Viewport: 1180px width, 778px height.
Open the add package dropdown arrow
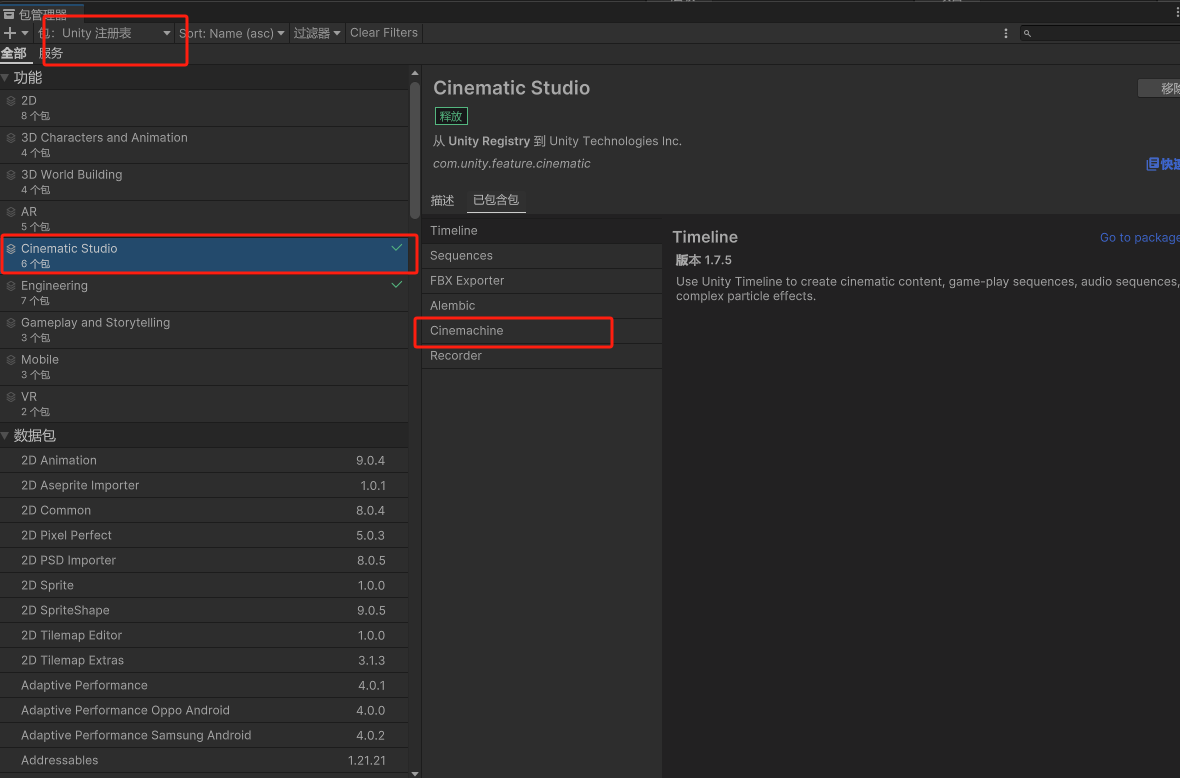point(25,33)
